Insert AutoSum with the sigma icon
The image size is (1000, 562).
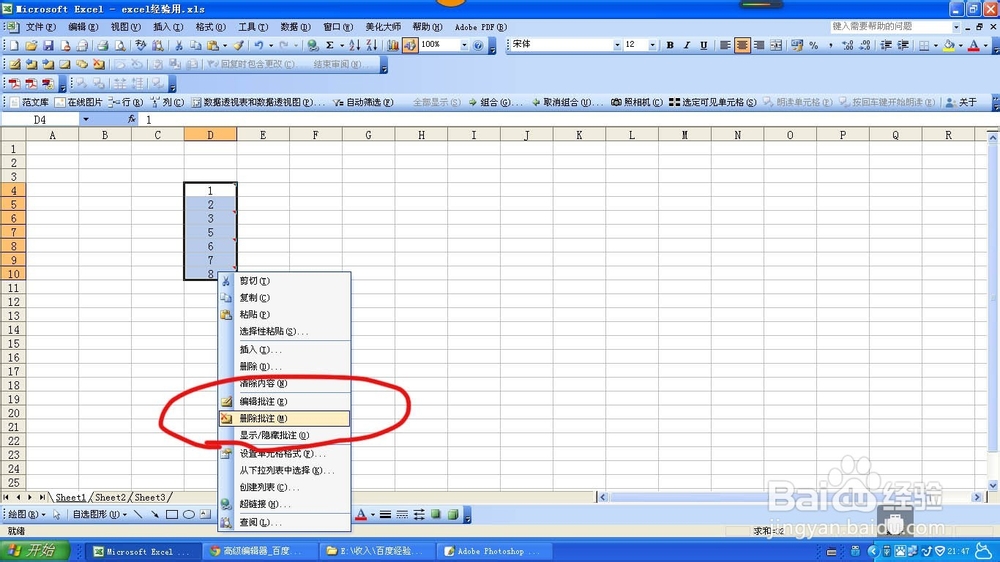330,45
